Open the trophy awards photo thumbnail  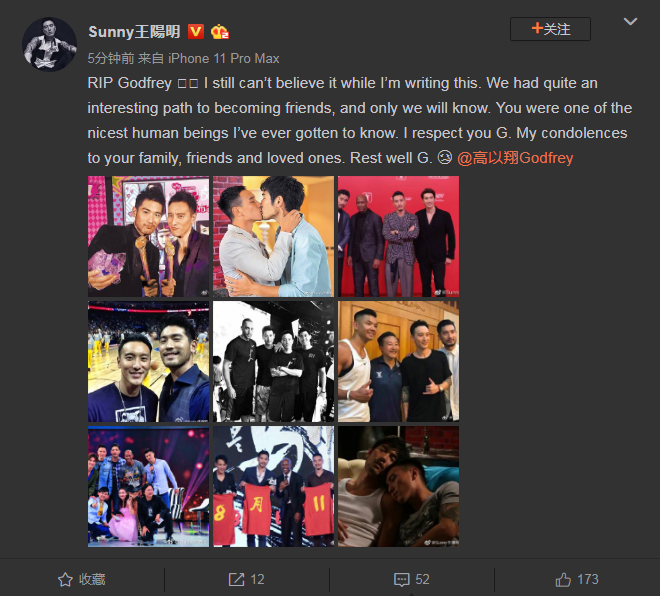coord(148,237)
